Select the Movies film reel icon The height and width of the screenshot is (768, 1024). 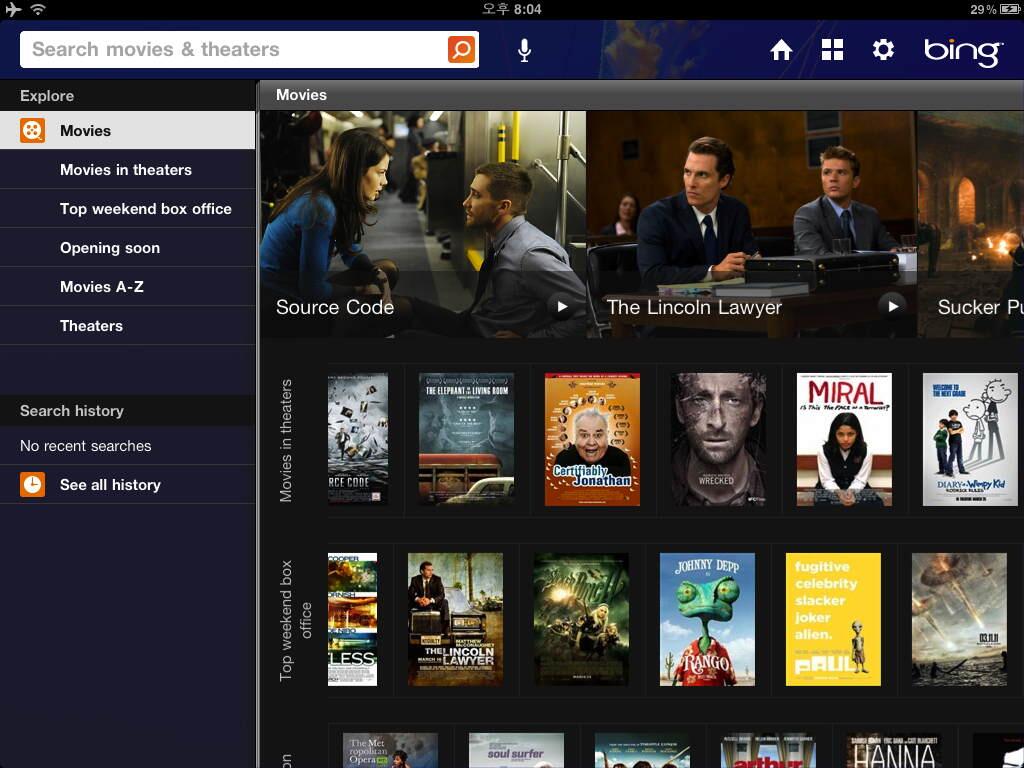(31, 131)
